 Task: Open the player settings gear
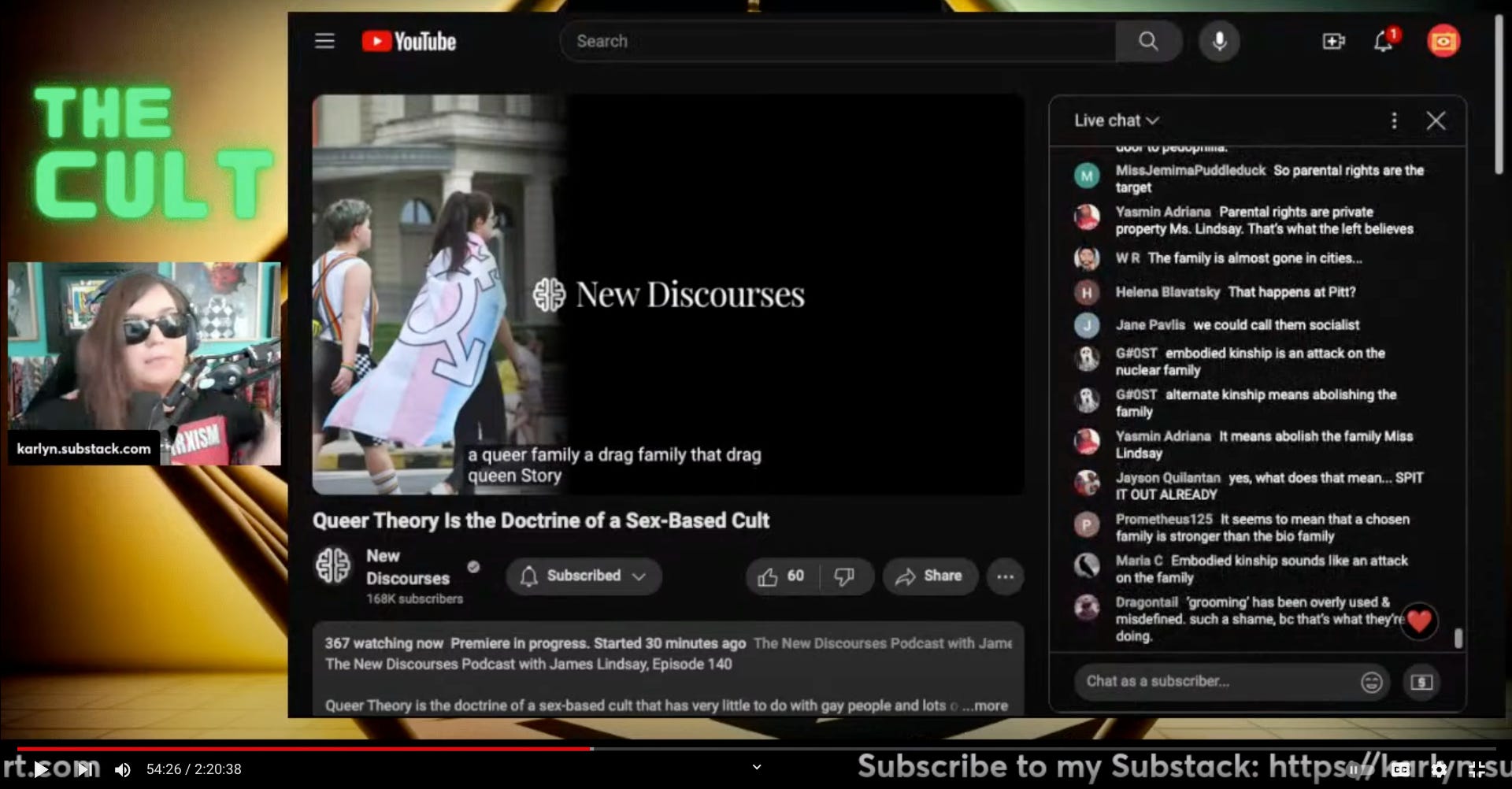[x=1440, y=769]
